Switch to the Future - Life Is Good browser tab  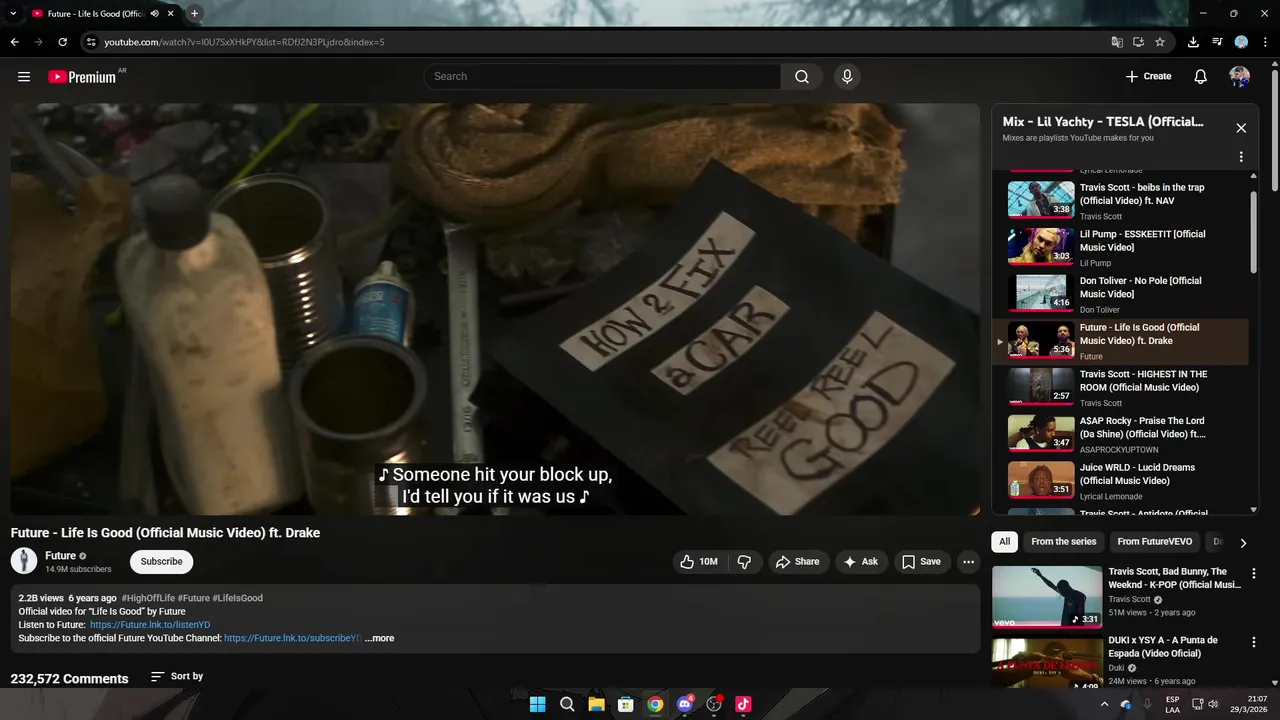point(95,14)
